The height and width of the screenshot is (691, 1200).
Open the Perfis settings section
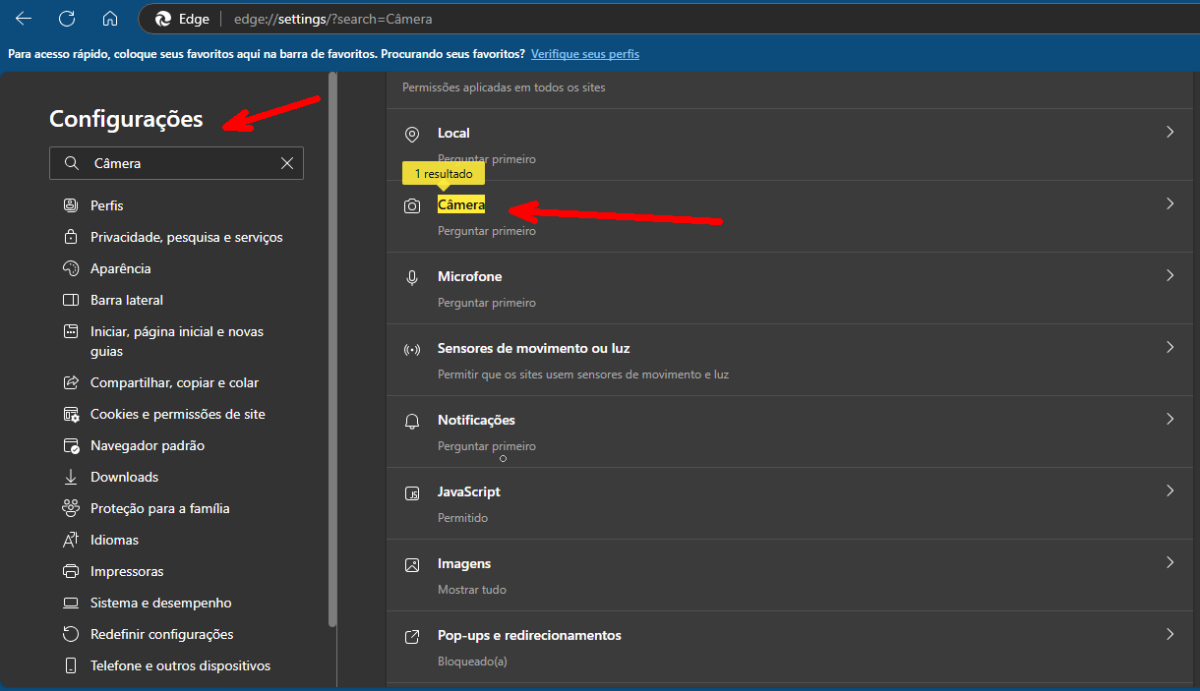107,205
